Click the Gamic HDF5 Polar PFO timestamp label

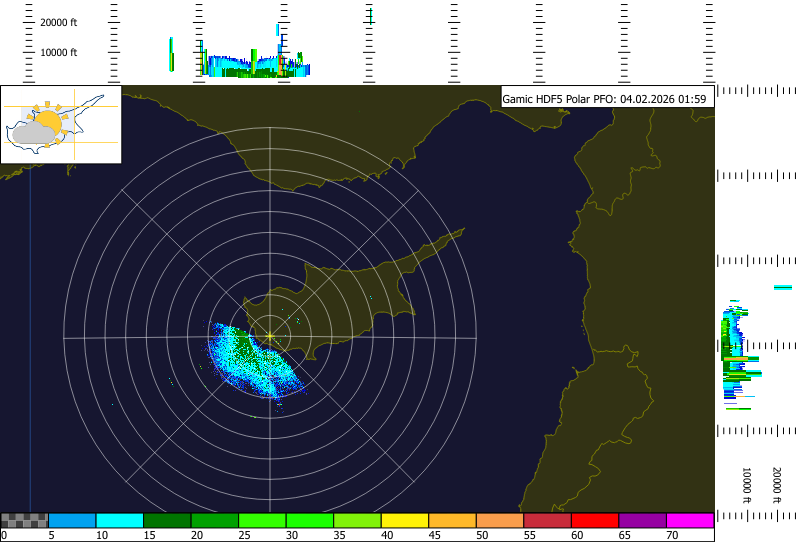coord(604,98)
